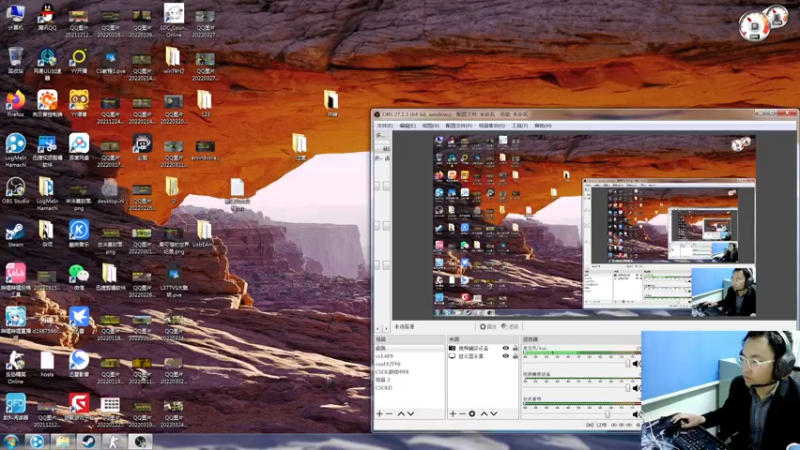Switch to Steam in the taskbar

click(88, 441)
